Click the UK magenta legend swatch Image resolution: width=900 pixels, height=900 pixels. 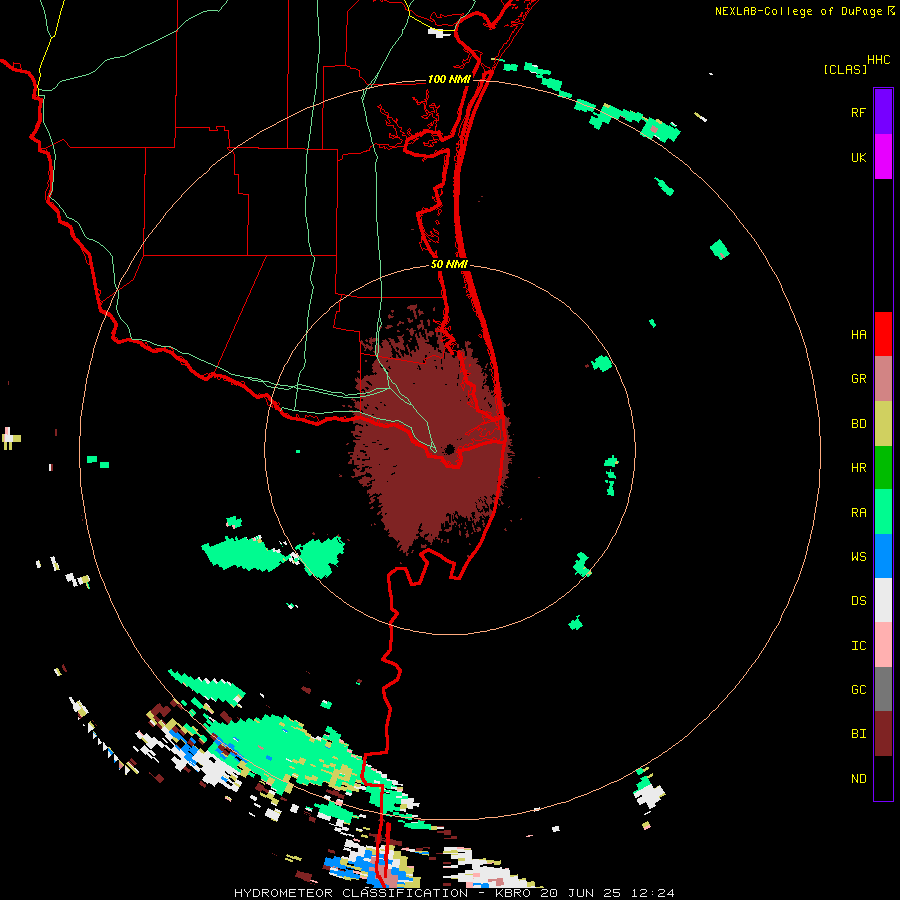[883, 157]
